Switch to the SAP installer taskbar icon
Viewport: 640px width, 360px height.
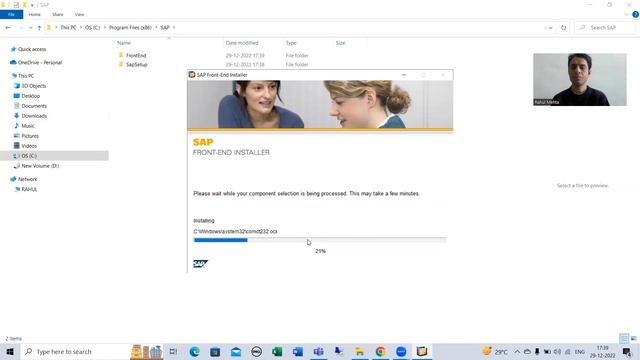pos(422,351)
